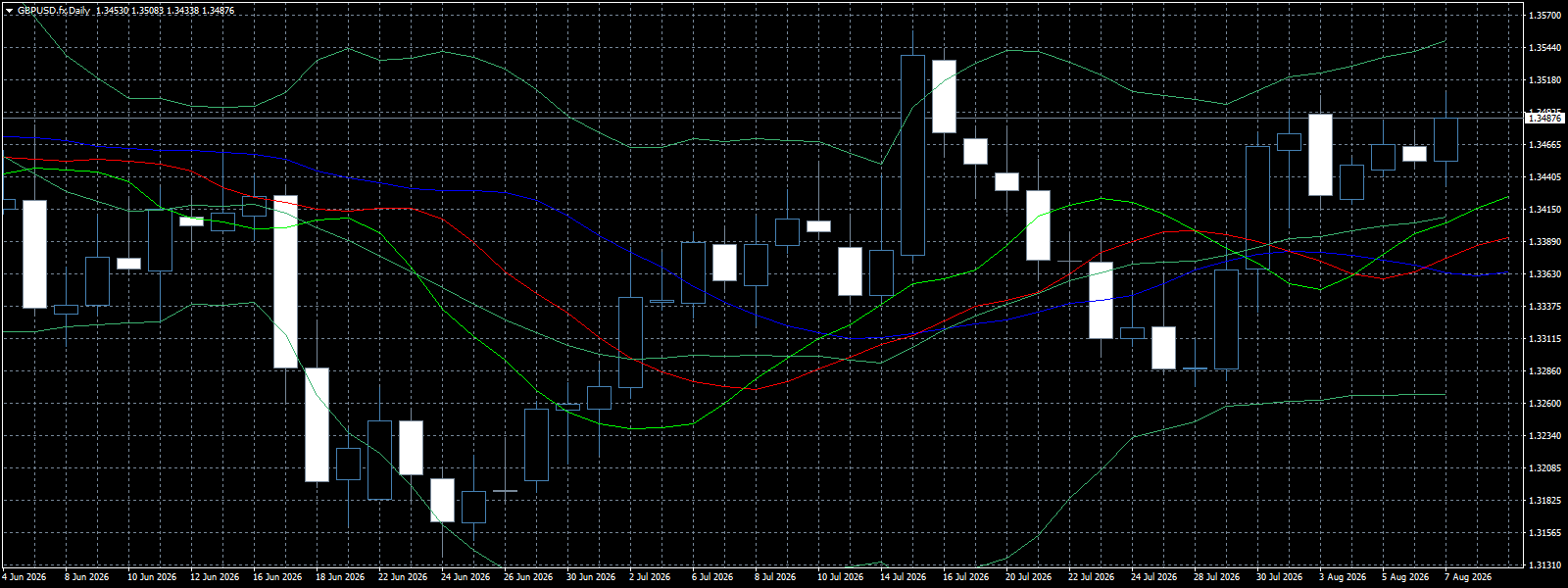Image resolution: width=1568 pixels, height=588 pixels.
Task: Select the 1.34530 open value in chart header
Action: pyautogui.click(x=113, y=10)
